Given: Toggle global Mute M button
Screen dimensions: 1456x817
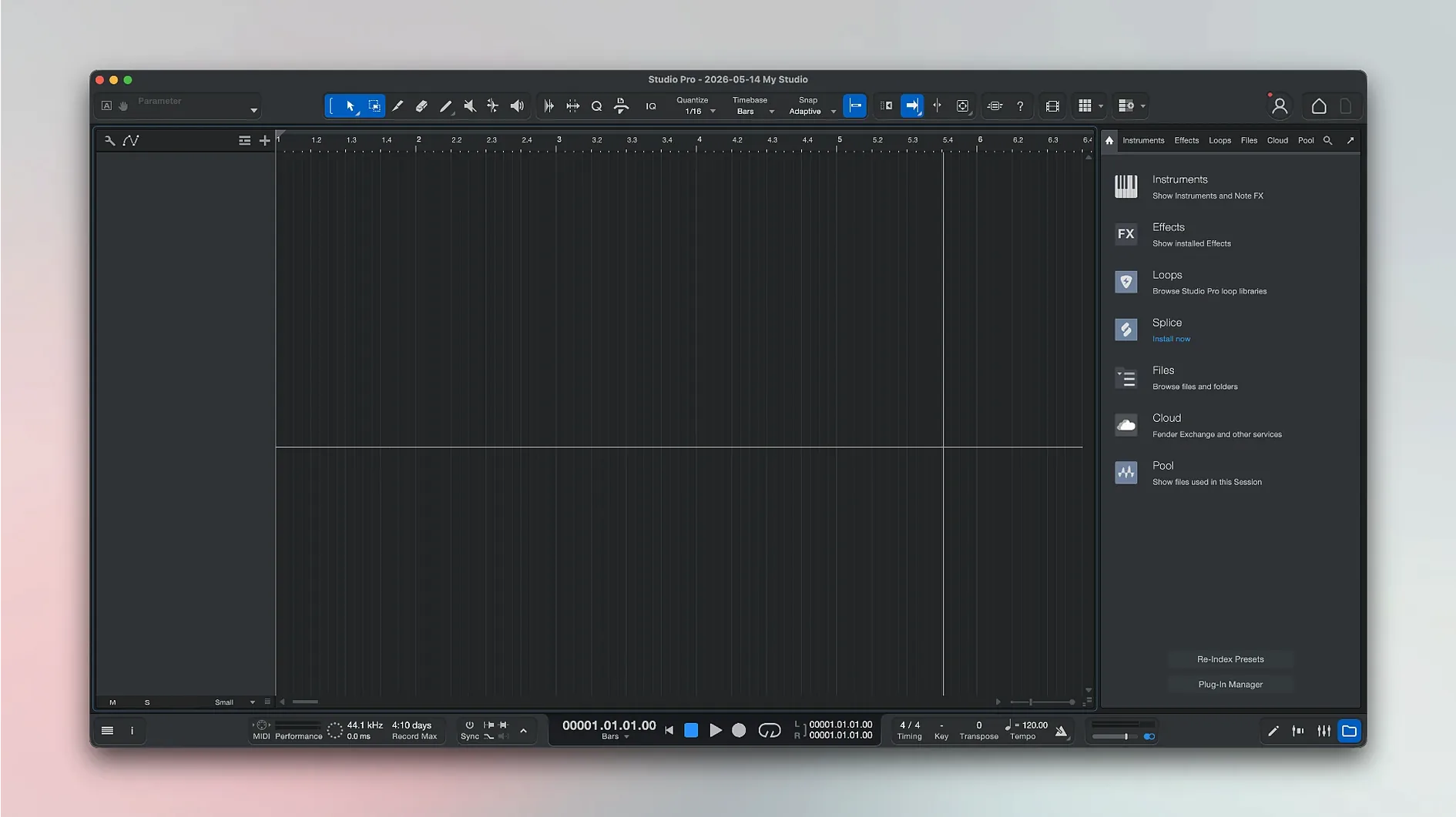Looking at the screenshot, I should 112,702.
